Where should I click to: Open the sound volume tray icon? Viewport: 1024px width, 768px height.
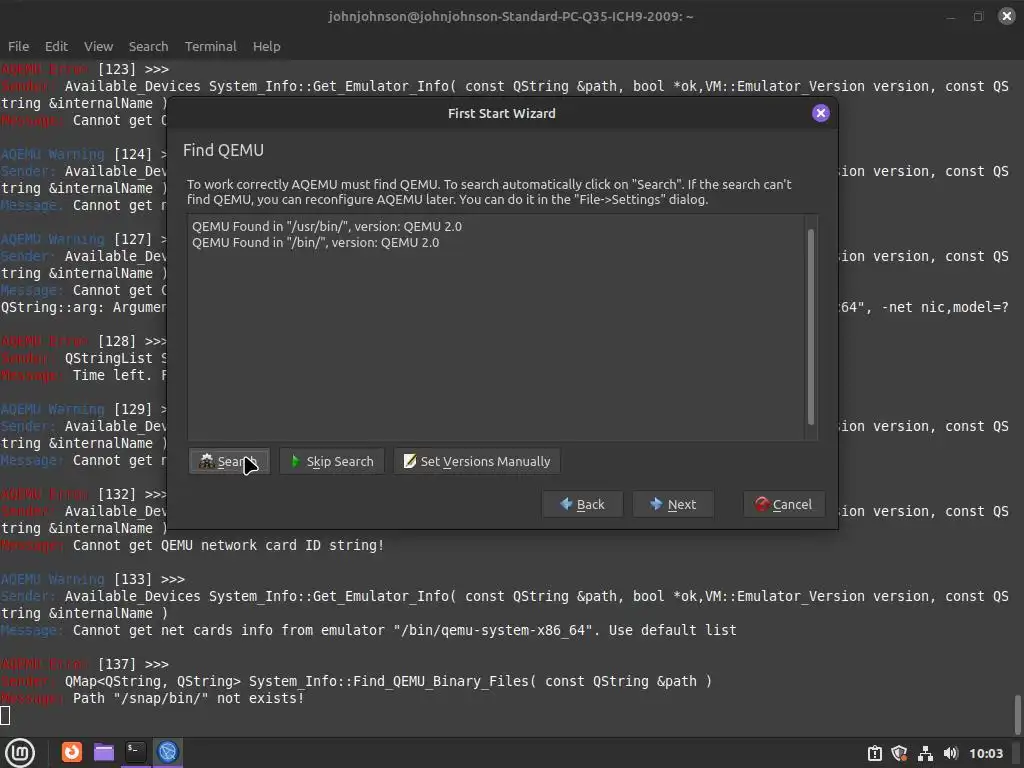(x=950, y=754)
